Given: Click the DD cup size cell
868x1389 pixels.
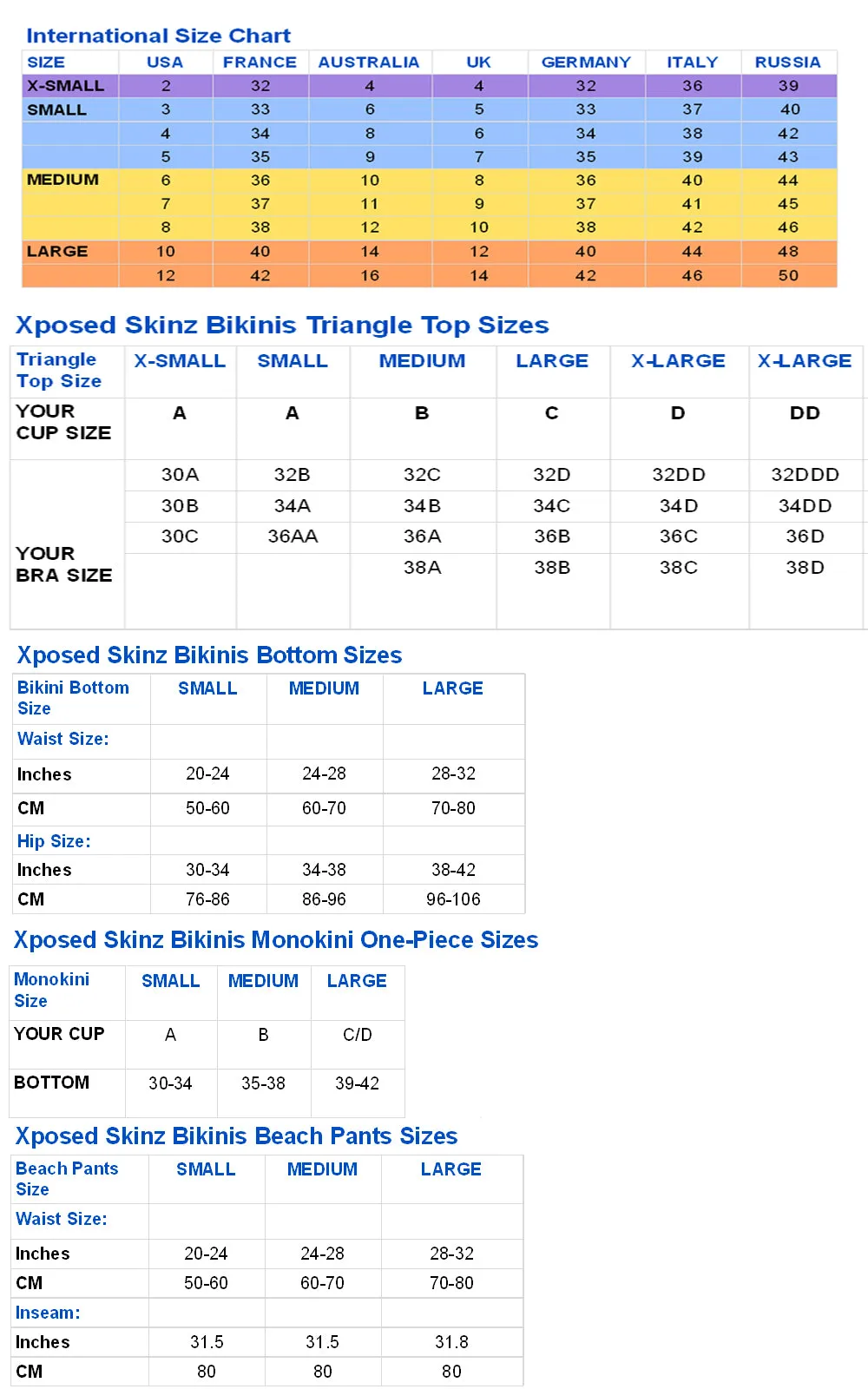Looking at the screenshot, I should (x=806, y=413).
